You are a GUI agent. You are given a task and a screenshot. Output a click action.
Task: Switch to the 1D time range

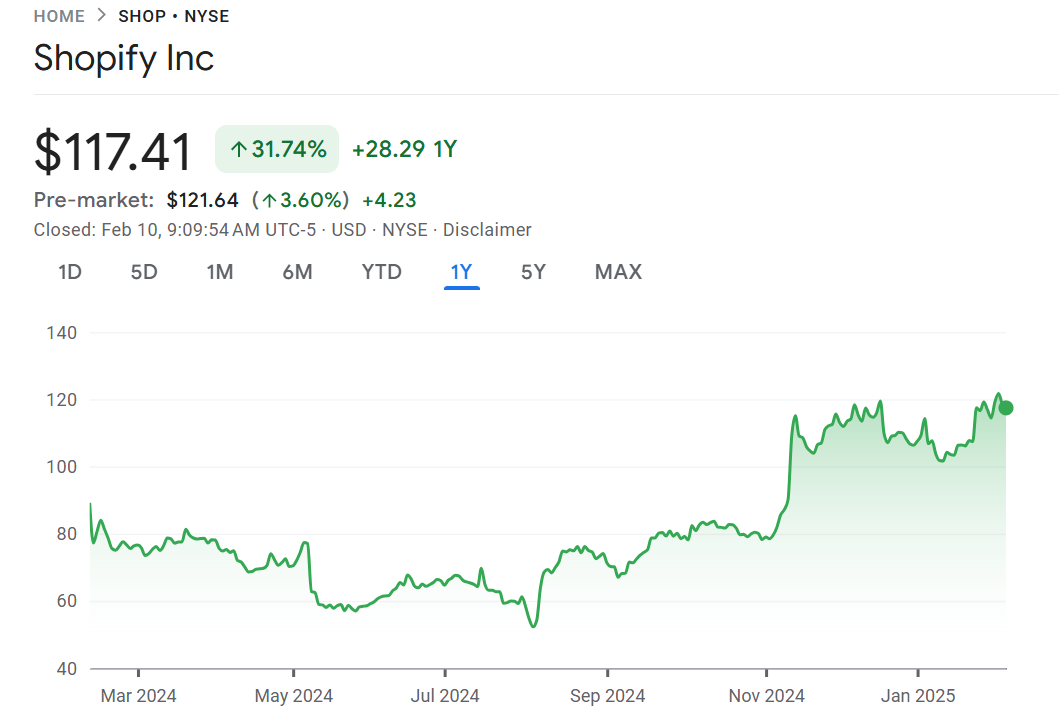tap(70, 272)
